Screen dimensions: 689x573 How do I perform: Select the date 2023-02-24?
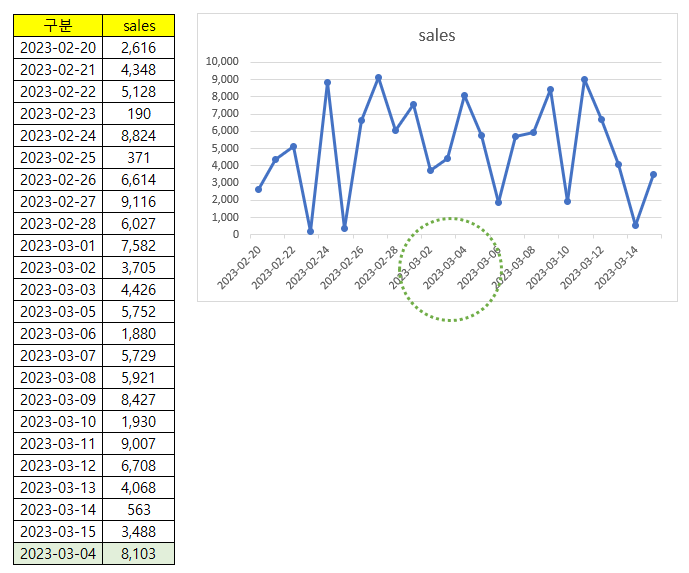click(x=58, y=135)
